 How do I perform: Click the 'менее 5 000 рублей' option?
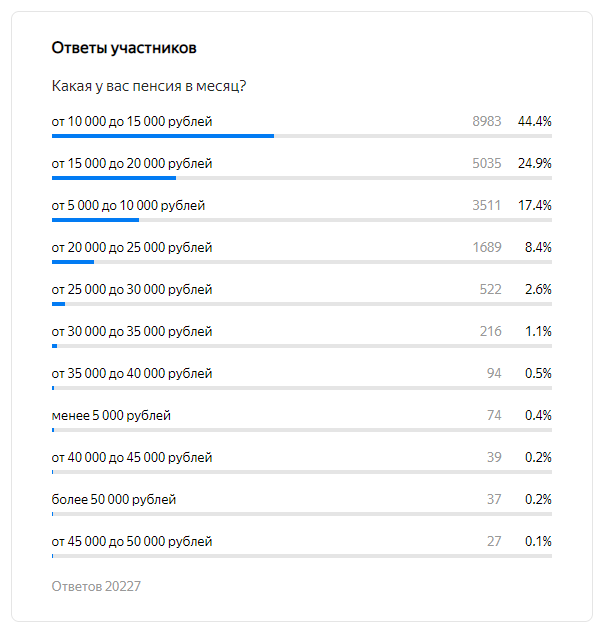click(x=111, y=415)
